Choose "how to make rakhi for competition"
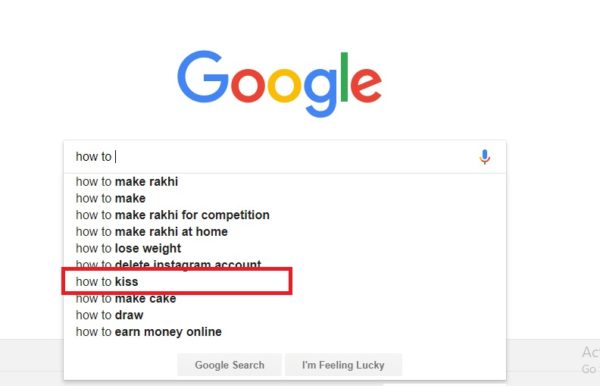Viewport: 600px width, 386px height. click(285, 215)
